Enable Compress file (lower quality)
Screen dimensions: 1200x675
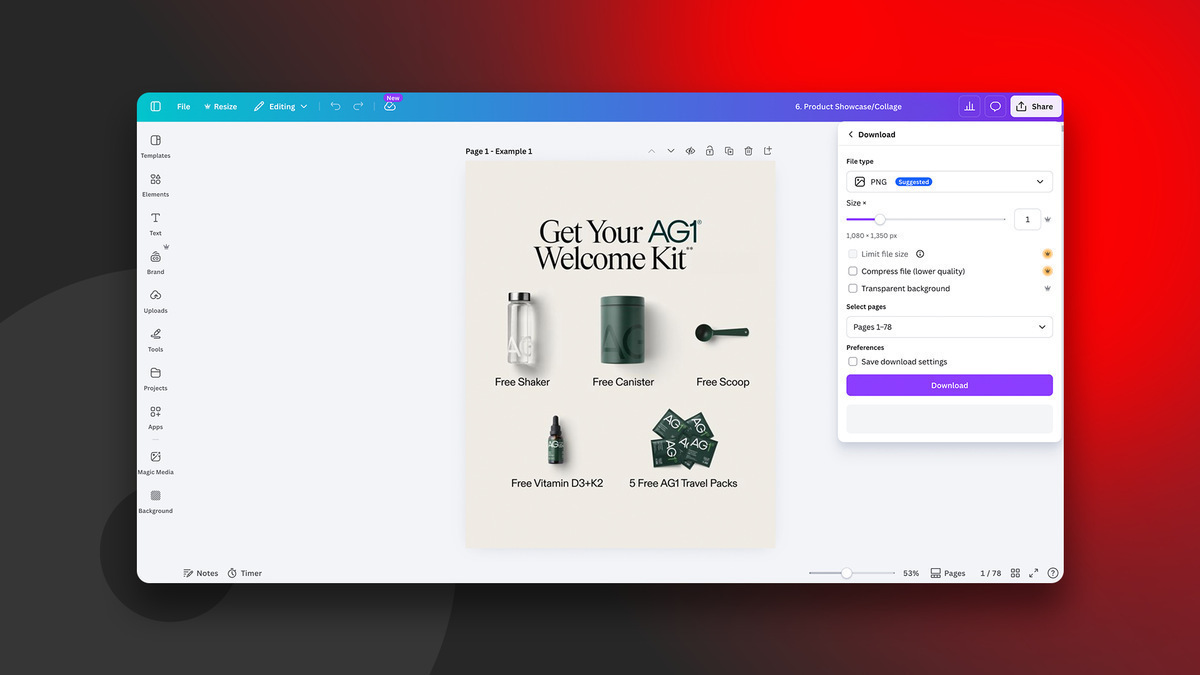pos(853,271)
